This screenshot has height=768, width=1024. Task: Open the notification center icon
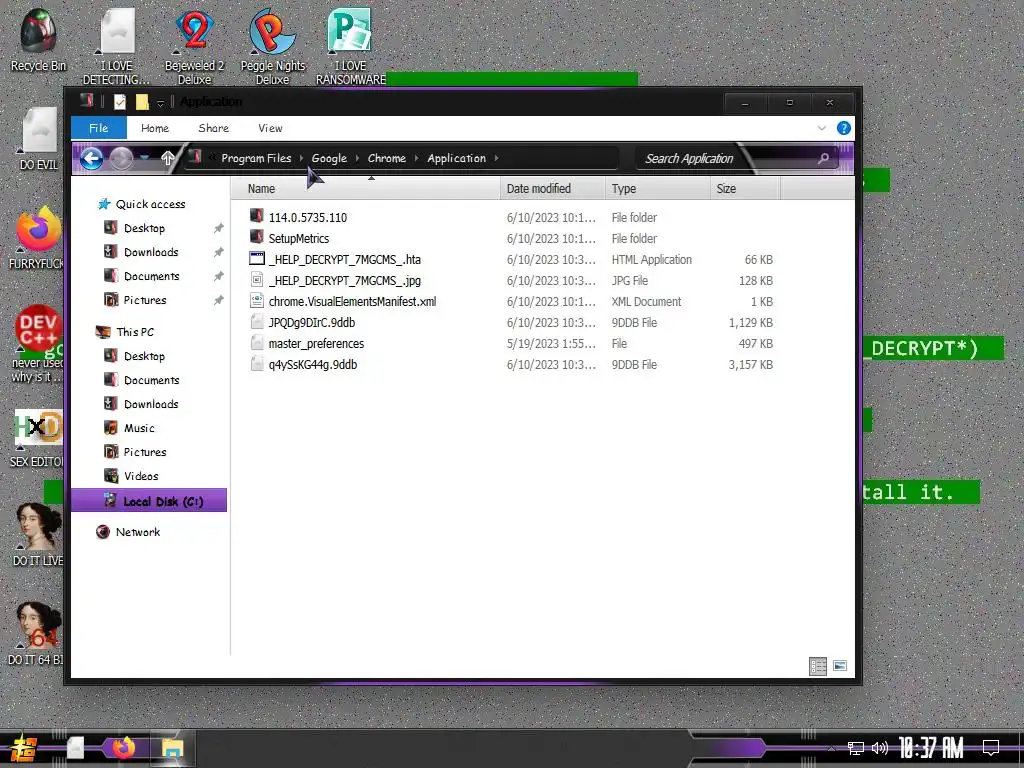point(990,748)
